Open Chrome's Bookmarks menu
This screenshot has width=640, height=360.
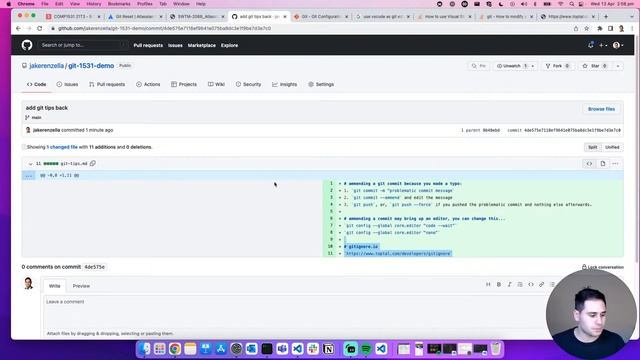click(x=119, y=4)
